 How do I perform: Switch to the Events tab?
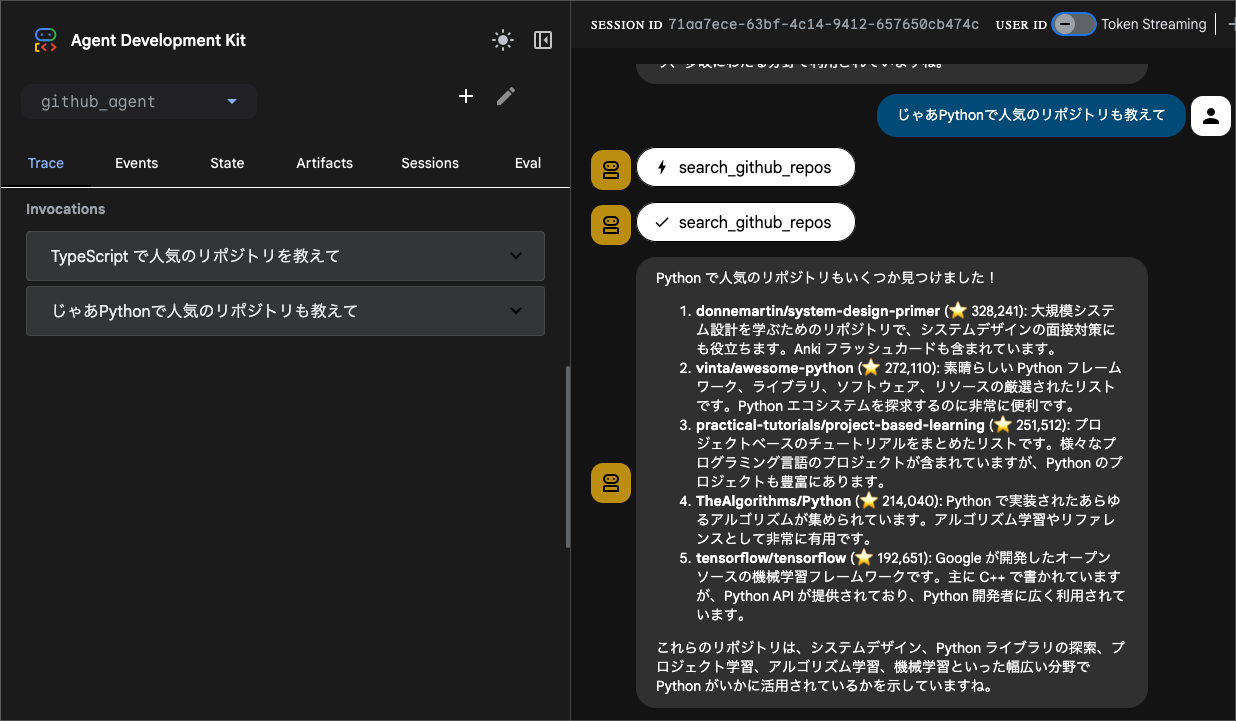pyautogui.click(x=136, y=163)
